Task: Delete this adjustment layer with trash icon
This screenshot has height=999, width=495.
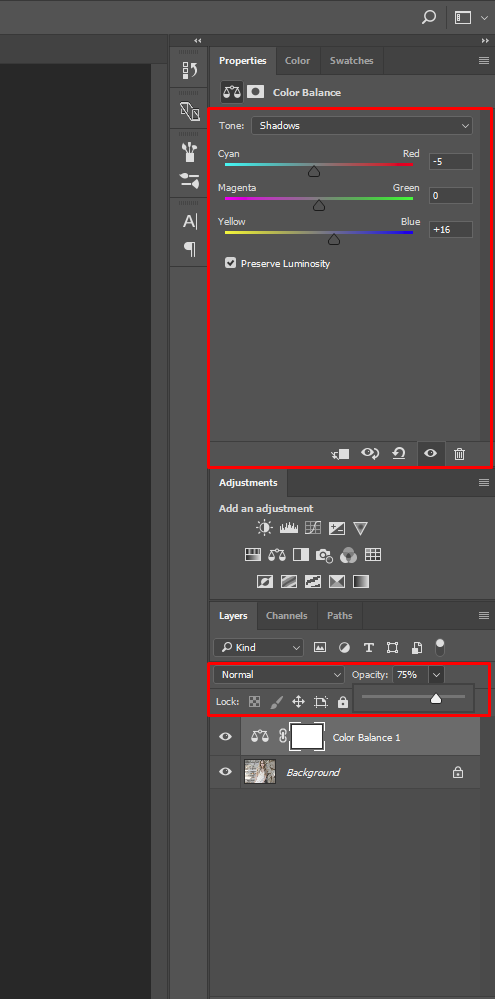Action: tap(459, 454)
